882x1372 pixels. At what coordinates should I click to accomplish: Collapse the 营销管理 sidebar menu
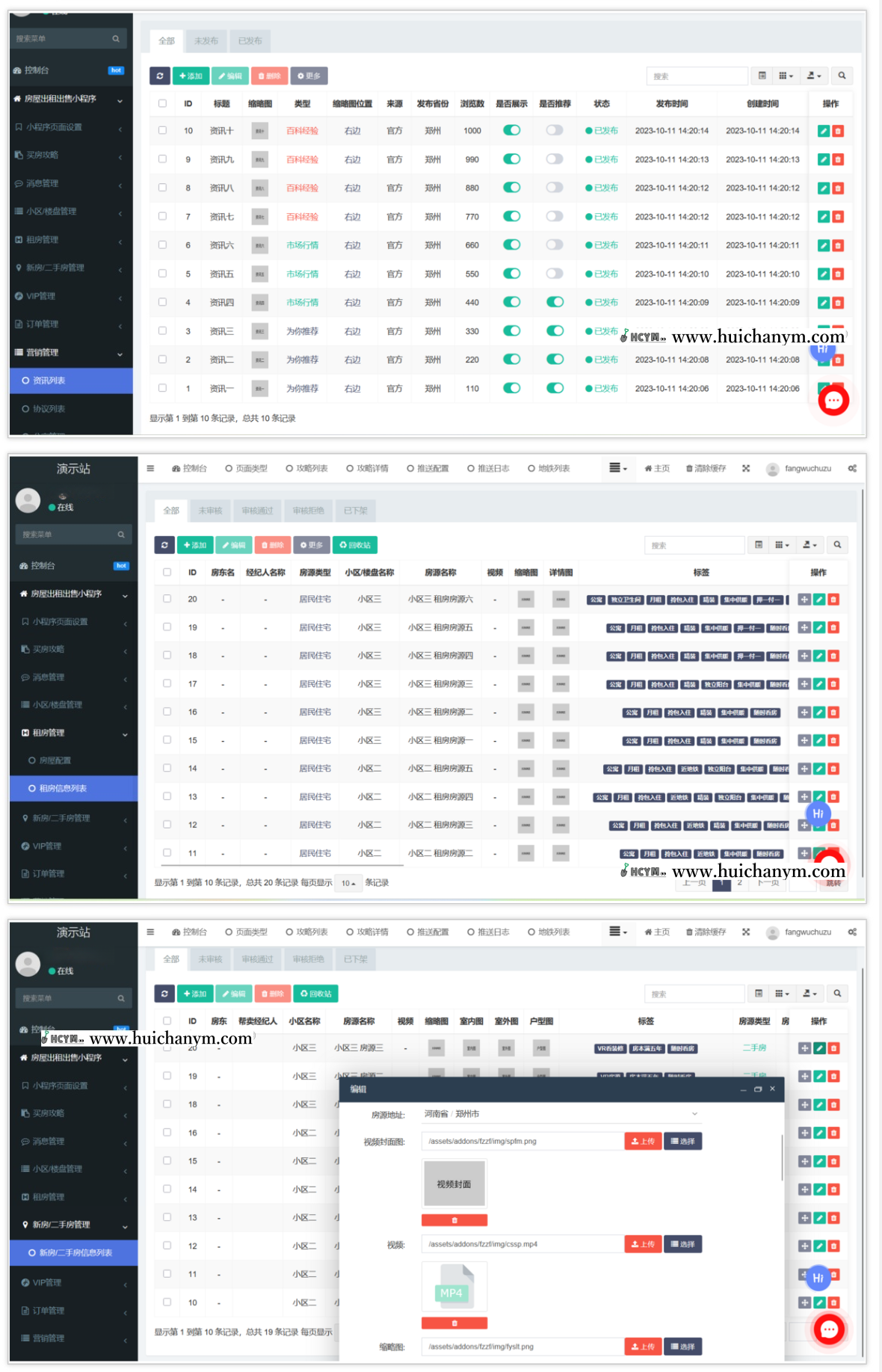pos(71,353)
